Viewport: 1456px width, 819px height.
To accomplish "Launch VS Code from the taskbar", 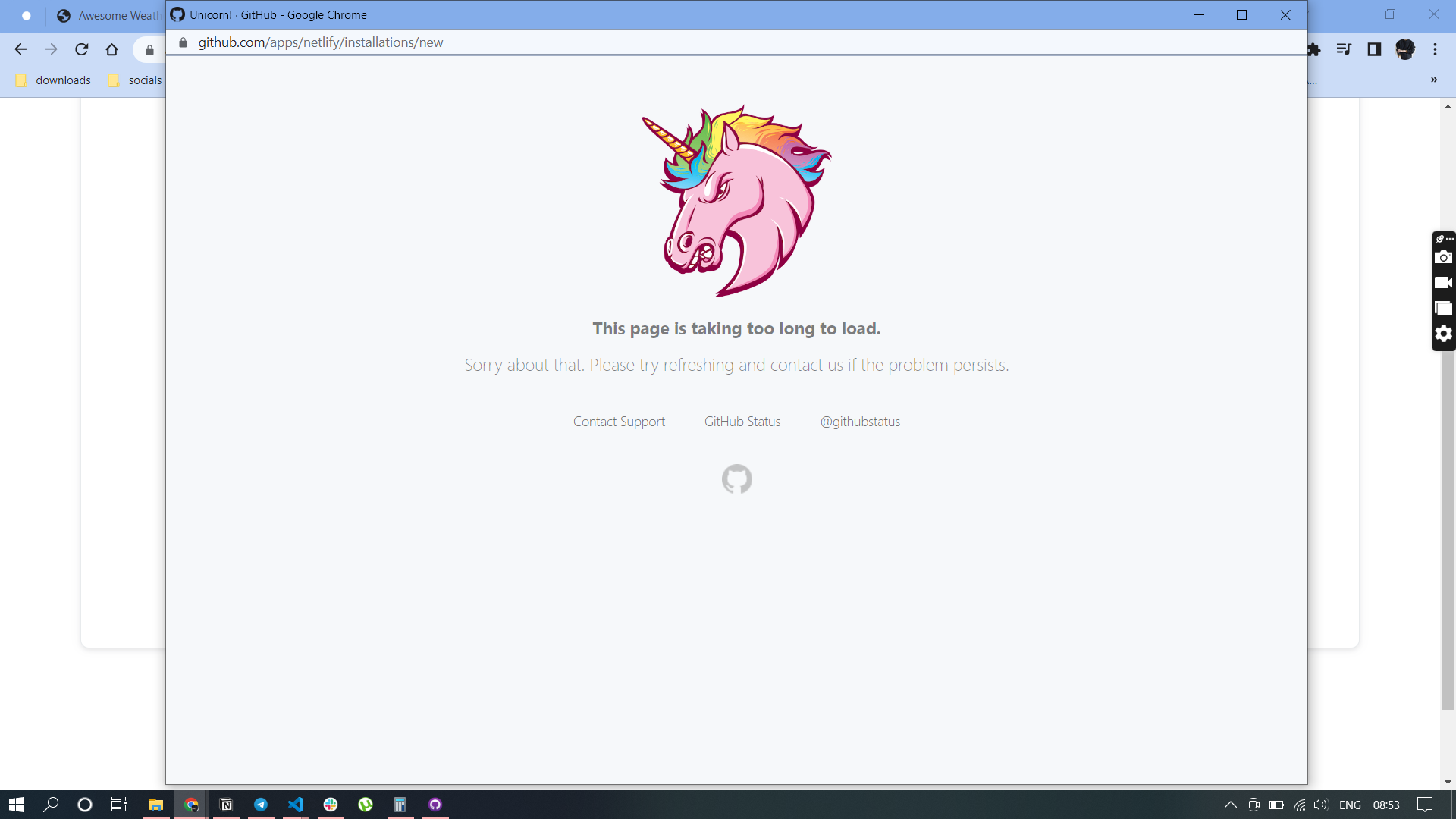I will coord(296,805).
